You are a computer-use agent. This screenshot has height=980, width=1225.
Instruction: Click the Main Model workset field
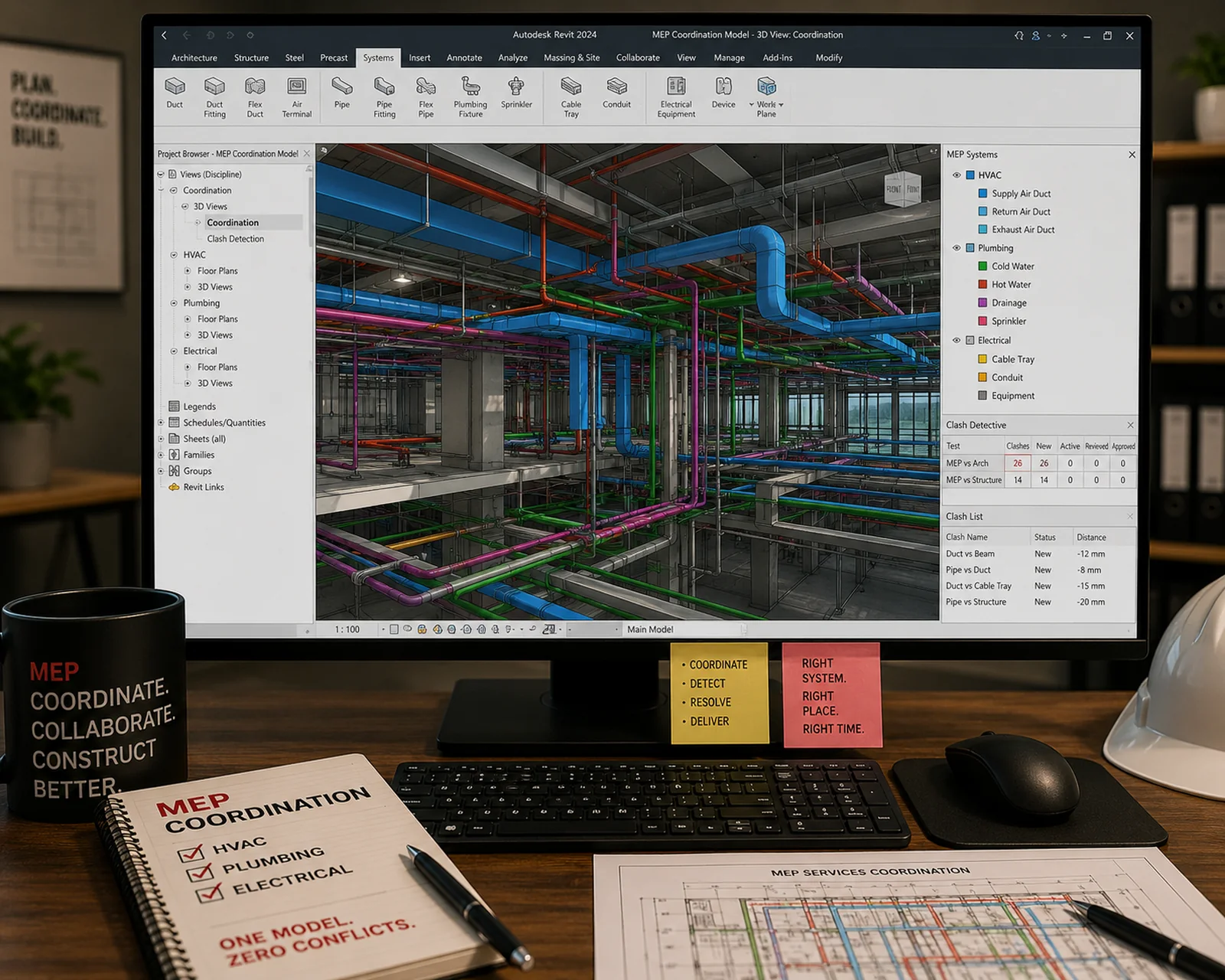click(x=684, y=629)
